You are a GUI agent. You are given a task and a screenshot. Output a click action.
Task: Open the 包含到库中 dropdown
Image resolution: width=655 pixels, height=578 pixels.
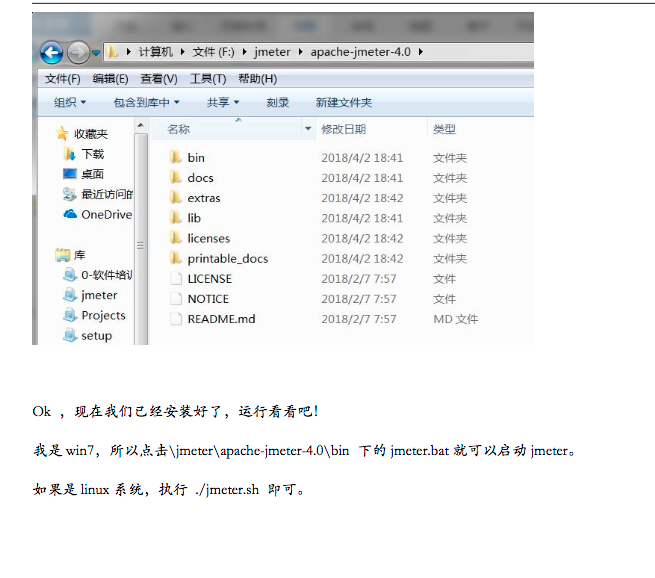[146, 102]
